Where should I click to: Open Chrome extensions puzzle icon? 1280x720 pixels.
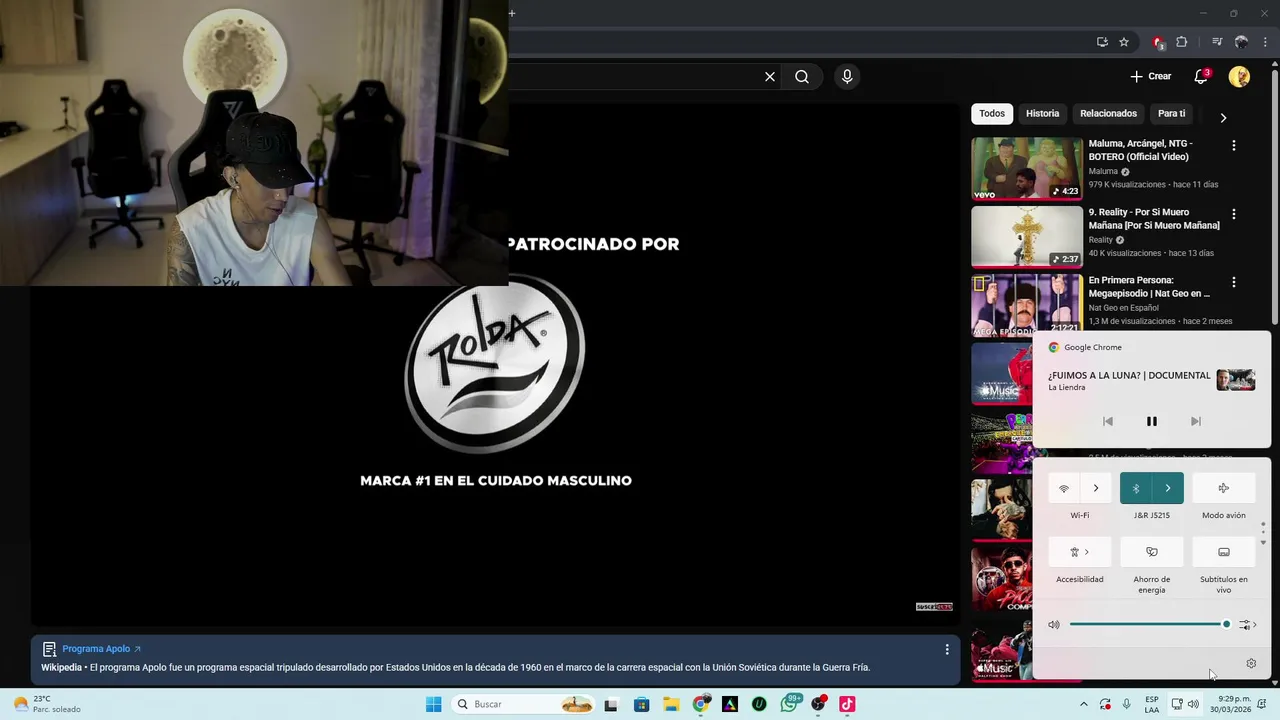tap(1181, 42)
